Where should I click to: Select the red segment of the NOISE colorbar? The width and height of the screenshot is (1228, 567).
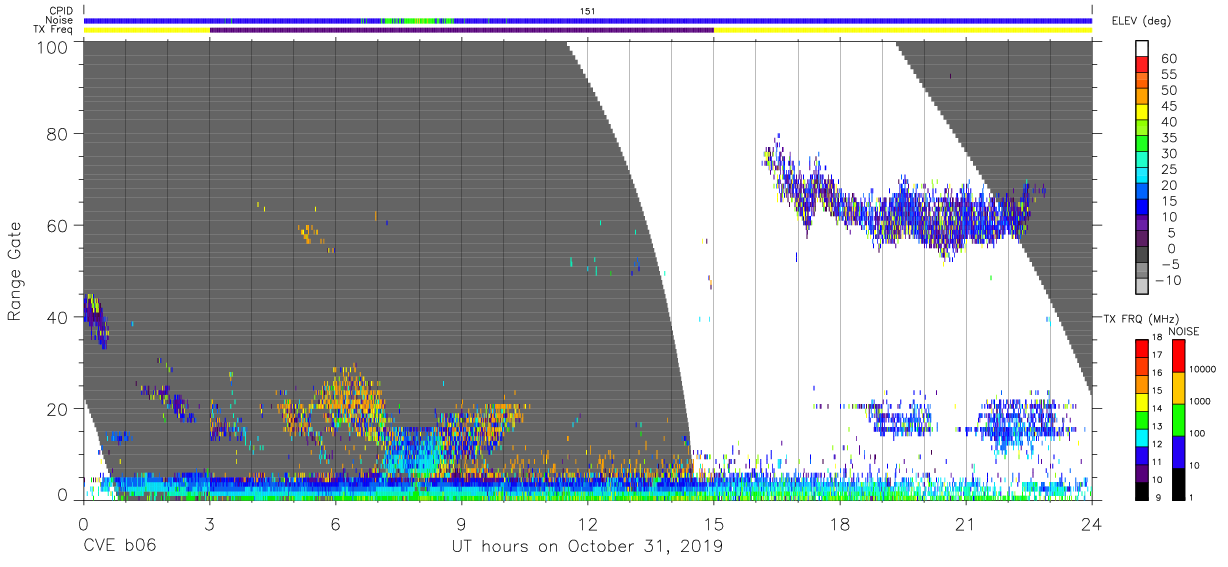pos(1180,355)
